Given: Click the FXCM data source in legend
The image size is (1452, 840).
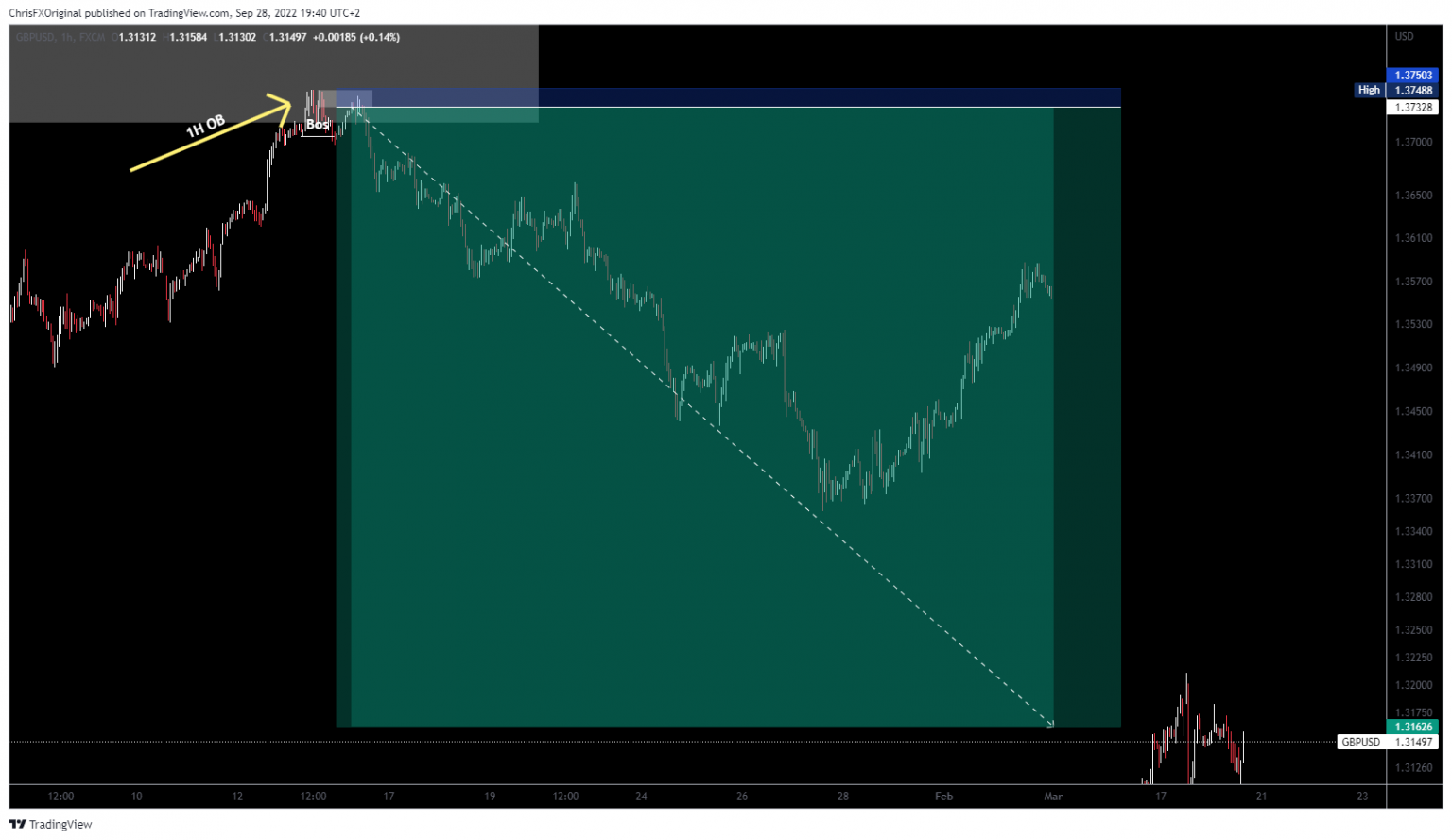Looking at the screenshot, I should pos(93,37).
